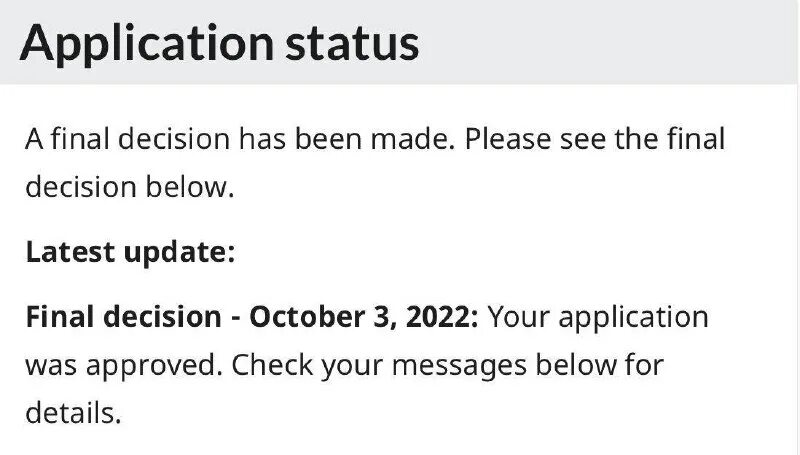
Task: Click the "decision below." text on the second line
Action: (129, 187)
